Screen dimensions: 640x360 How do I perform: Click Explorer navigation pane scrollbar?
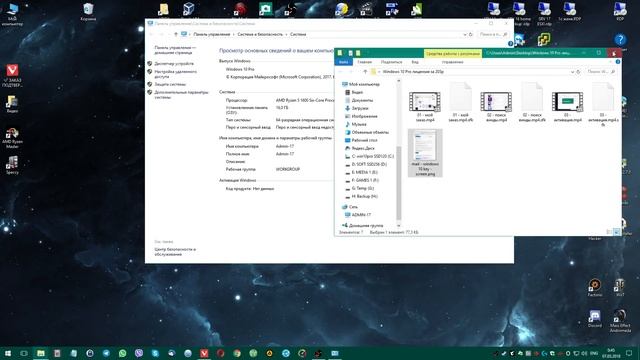coord(399,182)
